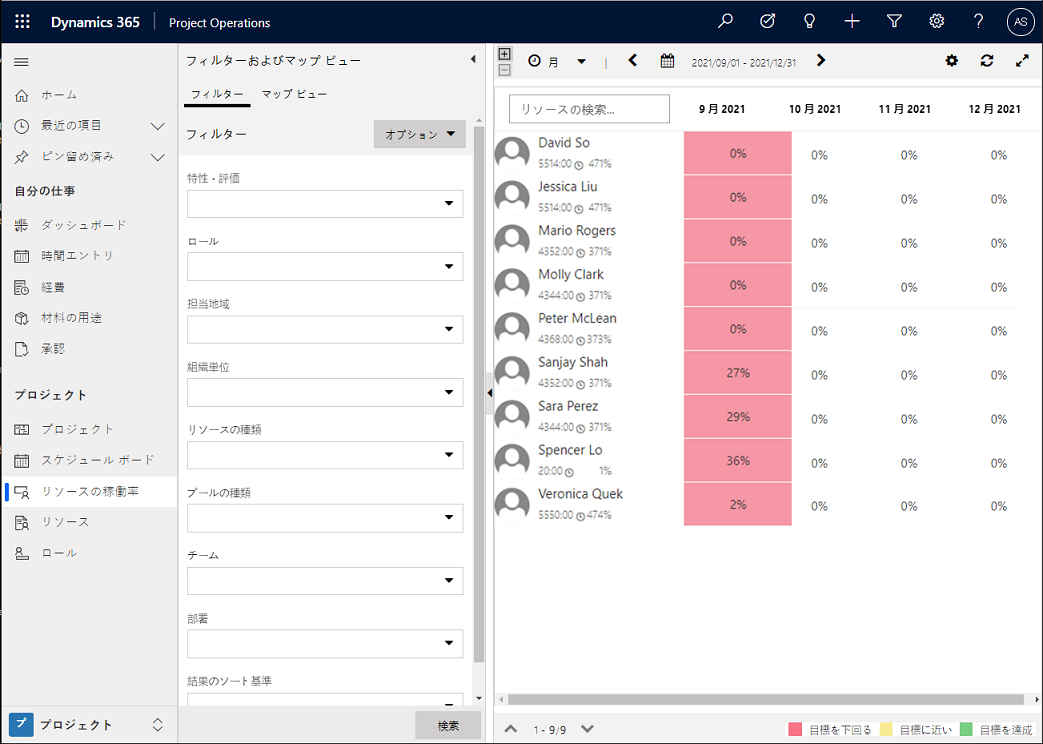Collapse filter panel with header left arrow
Screen dimensions: 1043x744
(473, 59)
